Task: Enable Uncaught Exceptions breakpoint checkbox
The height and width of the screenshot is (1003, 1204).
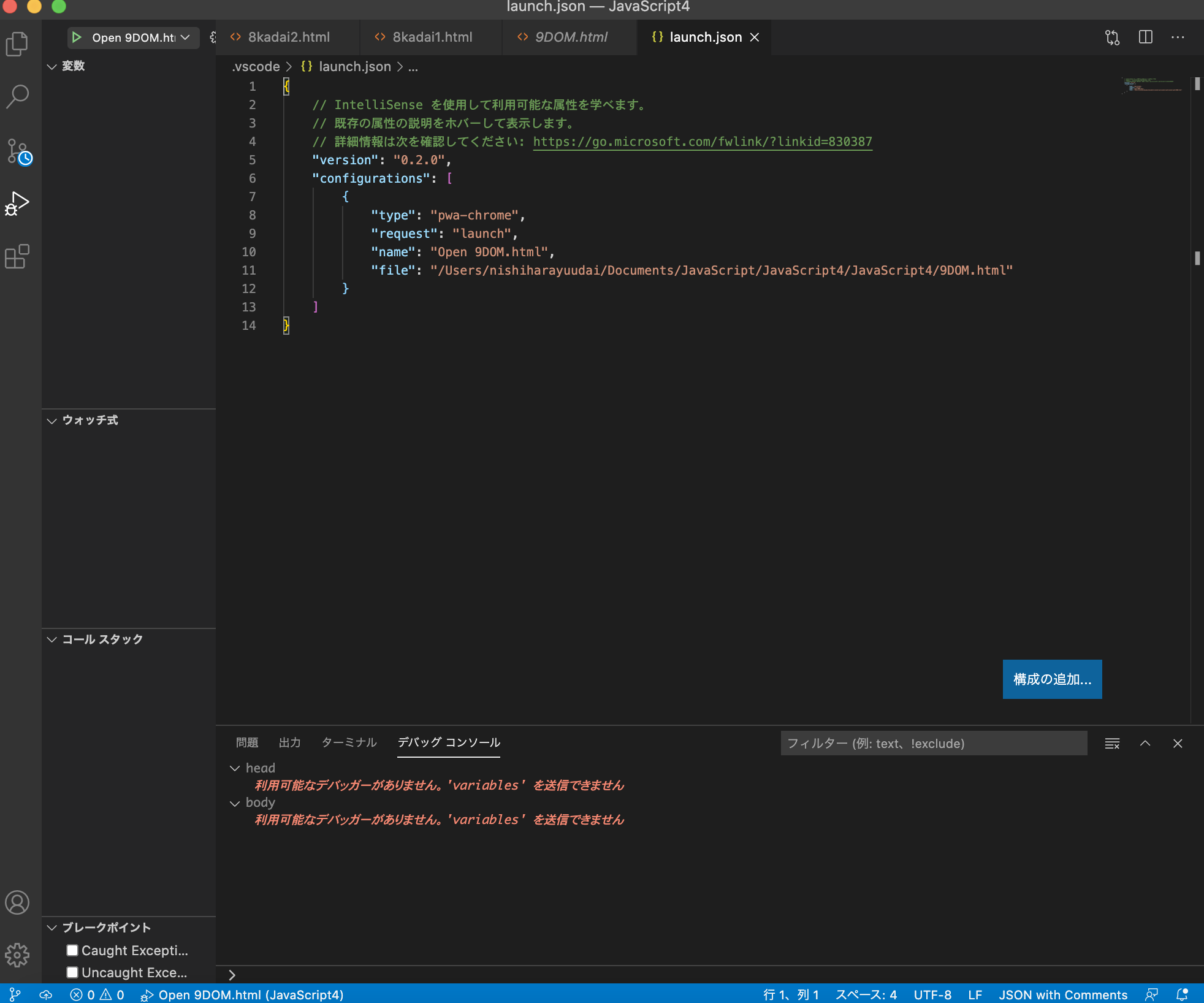Action: 72,972
